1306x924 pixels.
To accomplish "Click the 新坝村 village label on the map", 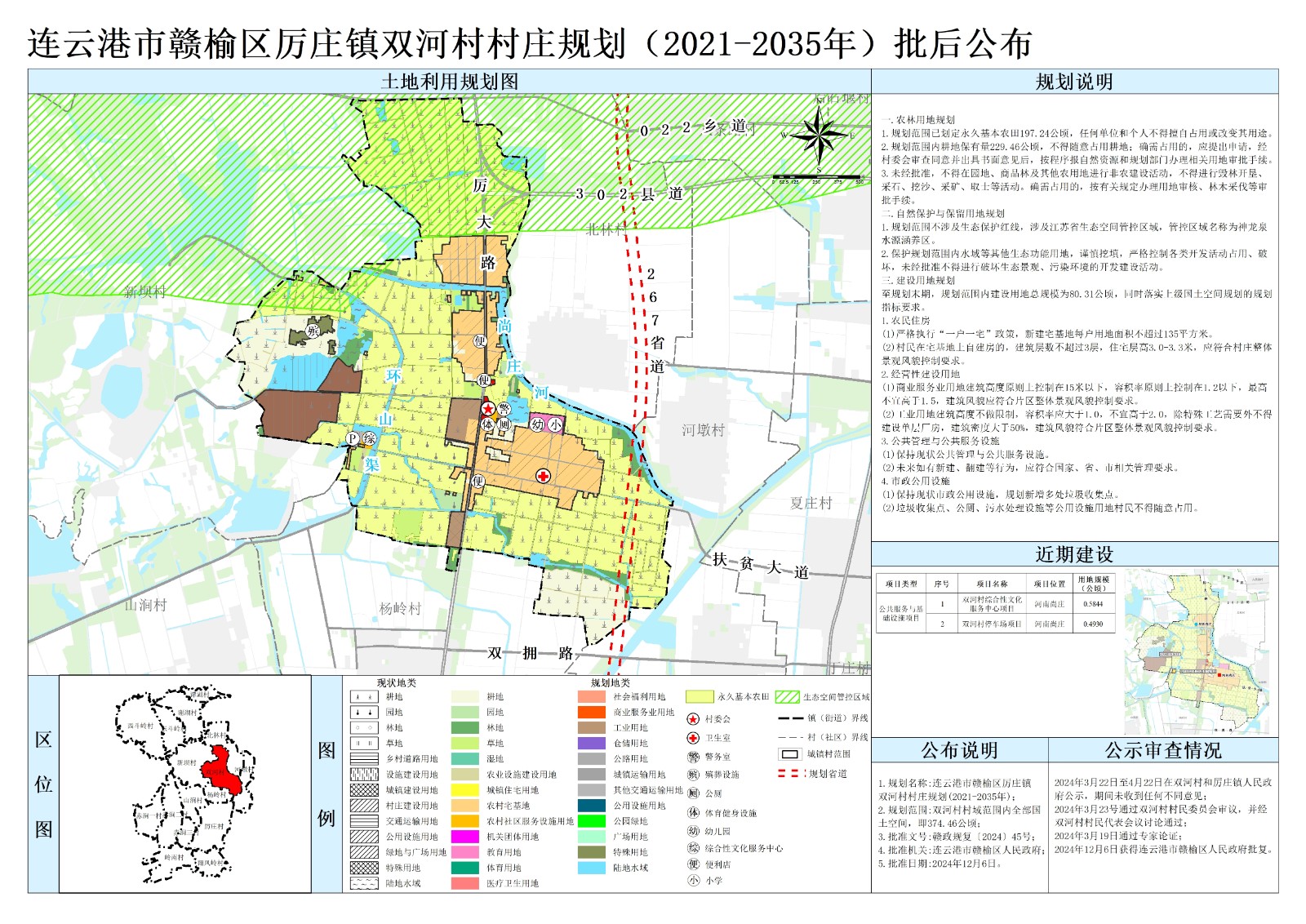I will (145, 291).
